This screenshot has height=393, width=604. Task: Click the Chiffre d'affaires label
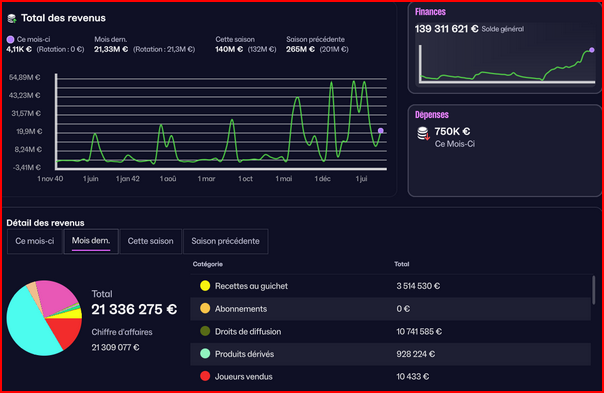click(x=122, y=332)
